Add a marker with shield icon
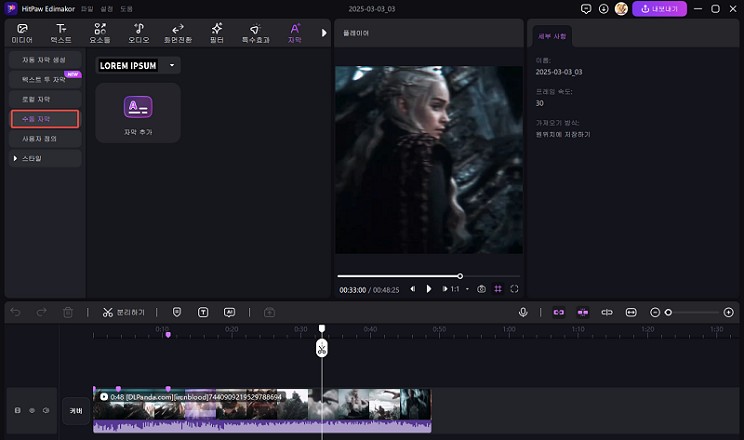Image resolution: width=744 pixels, height=440 pixels. pos(177,312)
